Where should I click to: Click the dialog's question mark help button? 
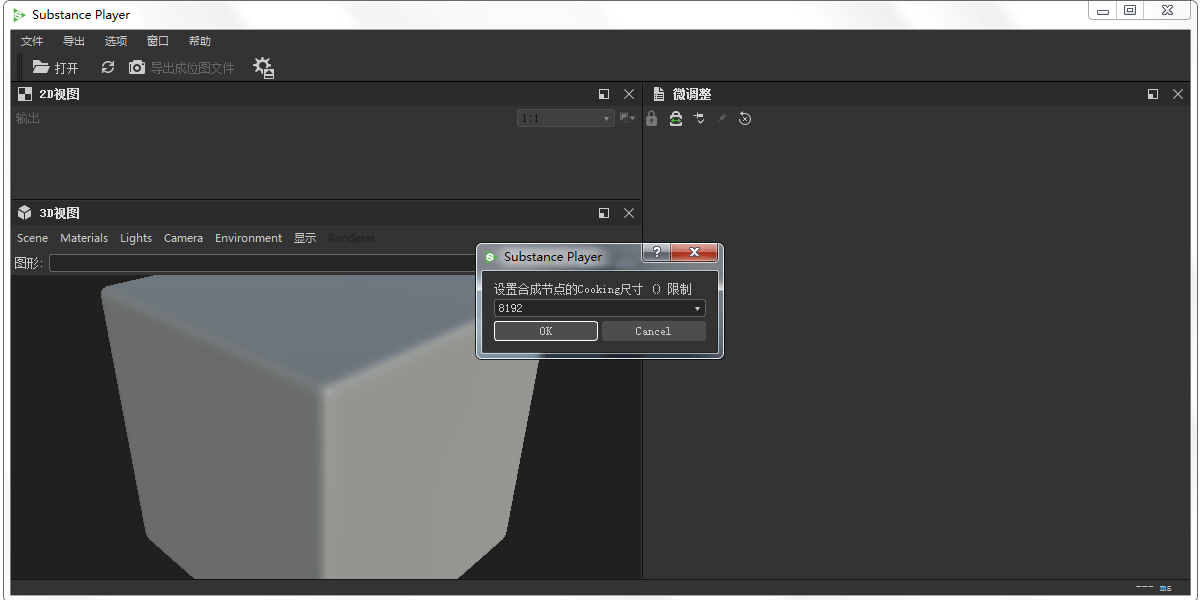[656, 252]
